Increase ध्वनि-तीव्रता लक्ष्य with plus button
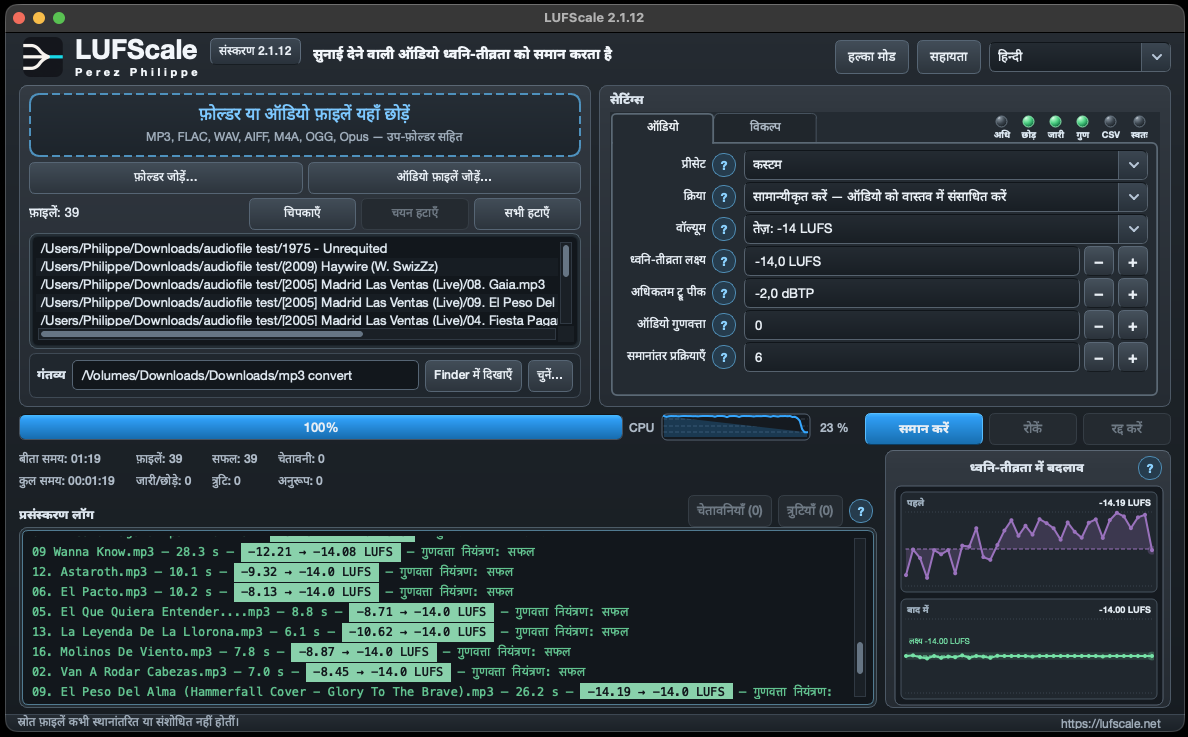 1133,262
